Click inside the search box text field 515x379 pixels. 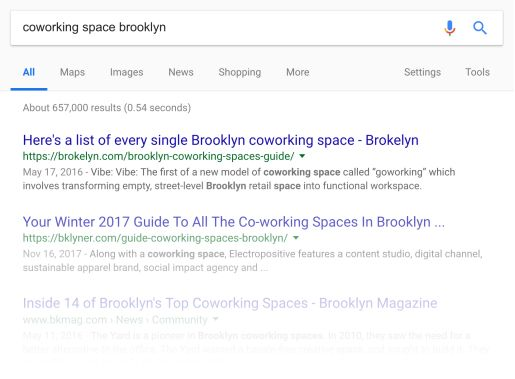point(227,28)
